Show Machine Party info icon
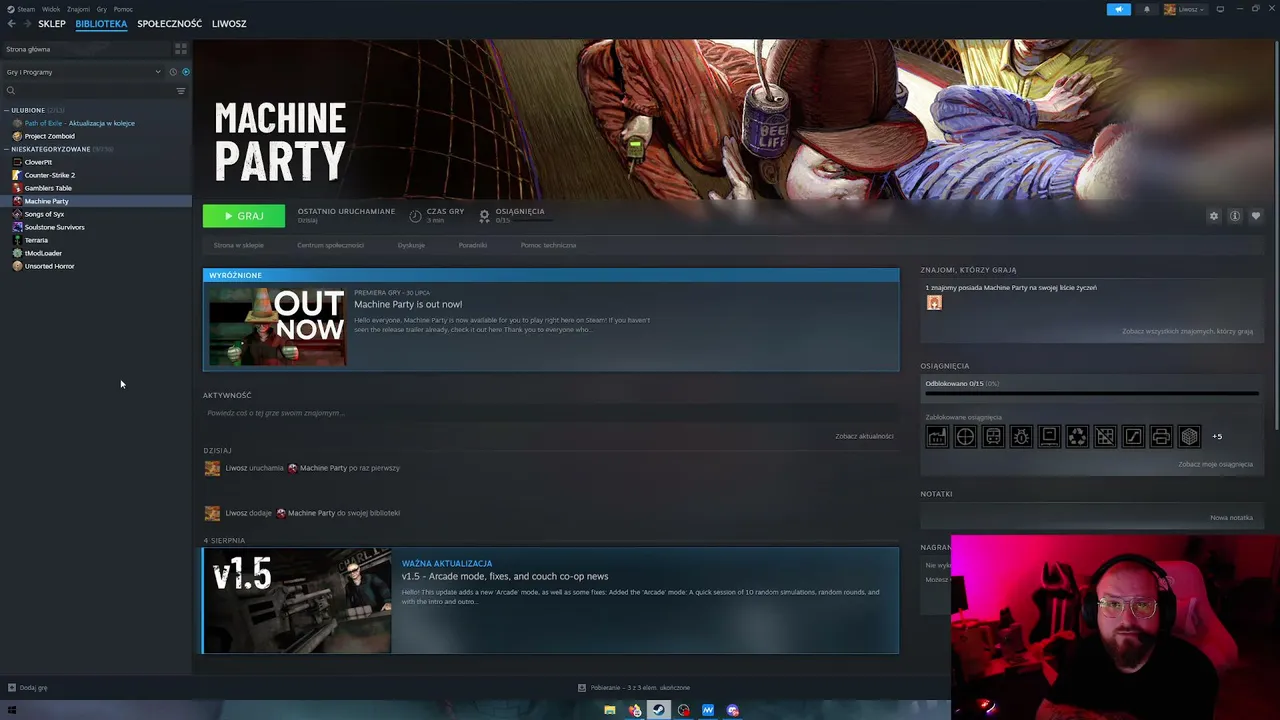The image size is (1280, 720). pos(1235,216)
